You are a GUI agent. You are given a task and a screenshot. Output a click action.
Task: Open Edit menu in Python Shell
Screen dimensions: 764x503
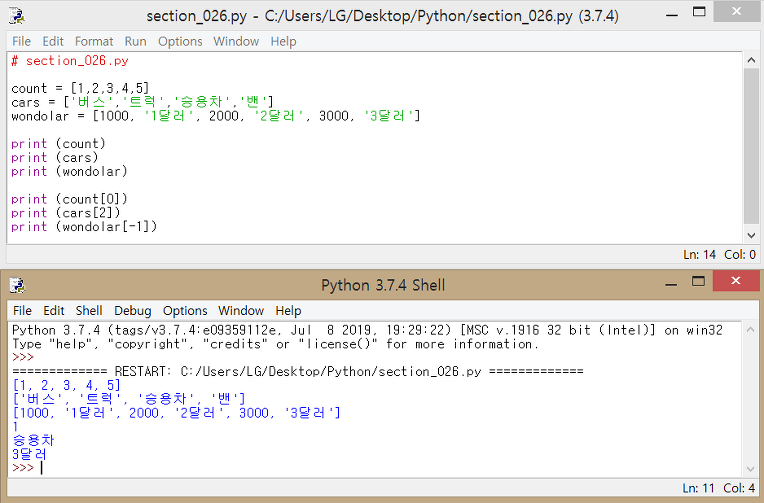(54, 310)
